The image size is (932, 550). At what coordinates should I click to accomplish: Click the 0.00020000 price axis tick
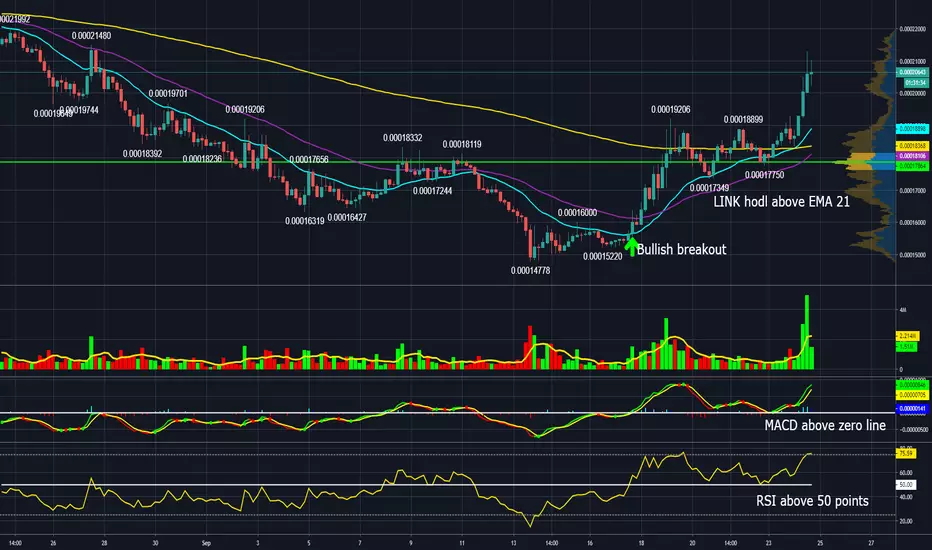tap(913, 94)
